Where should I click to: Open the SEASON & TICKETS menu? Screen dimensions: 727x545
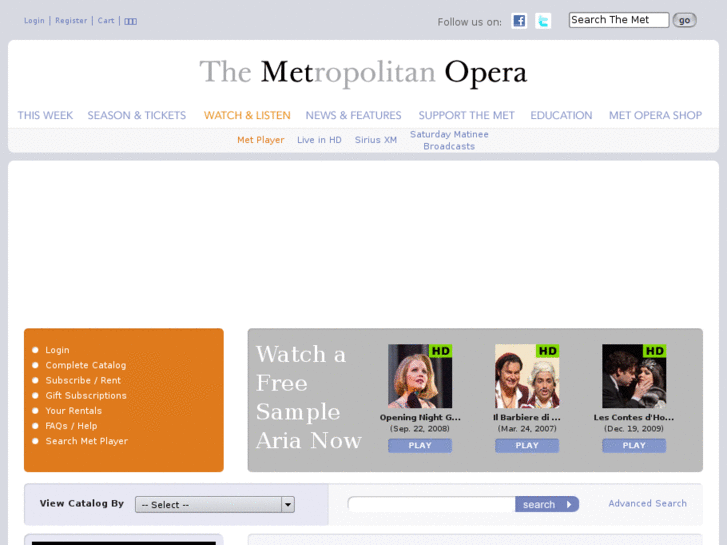click(137, 115)
